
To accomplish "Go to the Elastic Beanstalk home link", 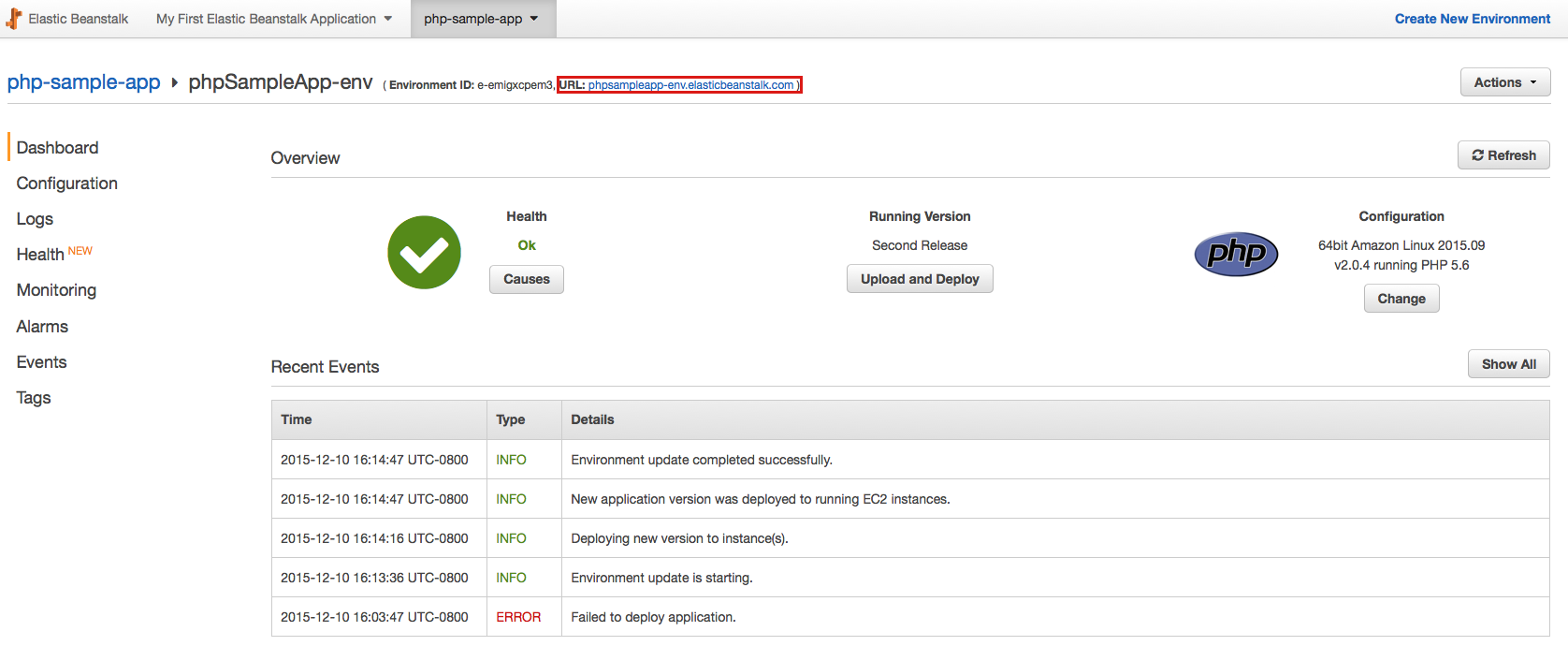I will (79, 19).
